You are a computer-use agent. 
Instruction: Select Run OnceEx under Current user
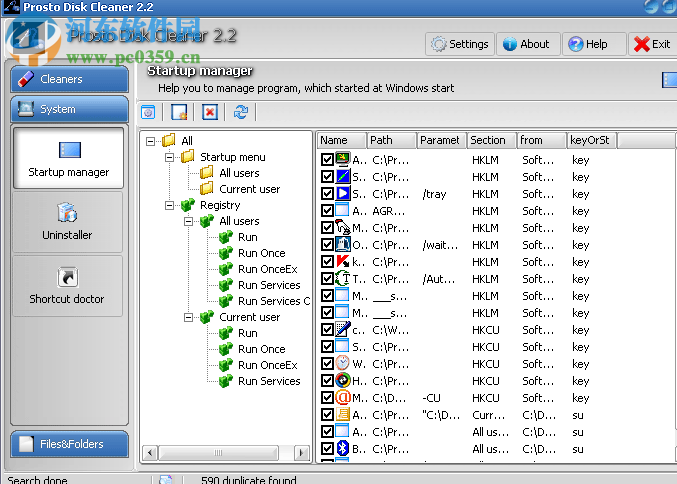tap(268, 365)
